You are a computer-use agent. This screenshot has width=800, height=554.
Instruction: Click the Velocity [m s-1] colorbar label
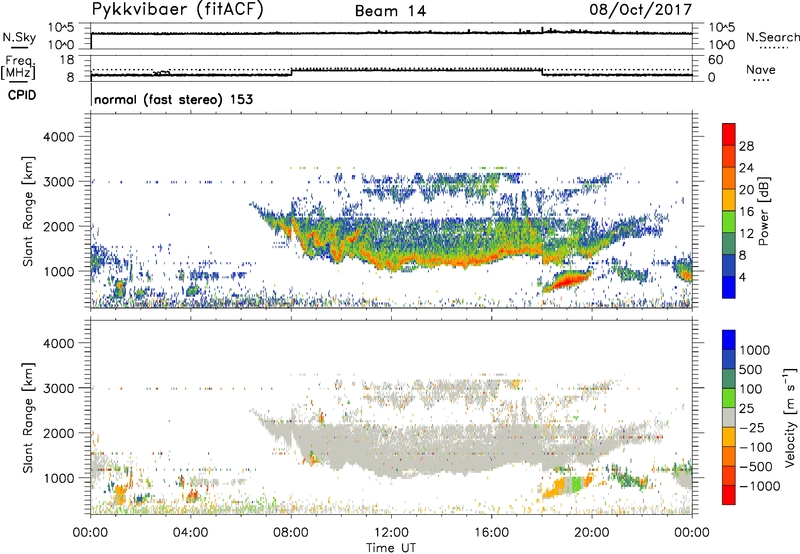tap(790, 417)
